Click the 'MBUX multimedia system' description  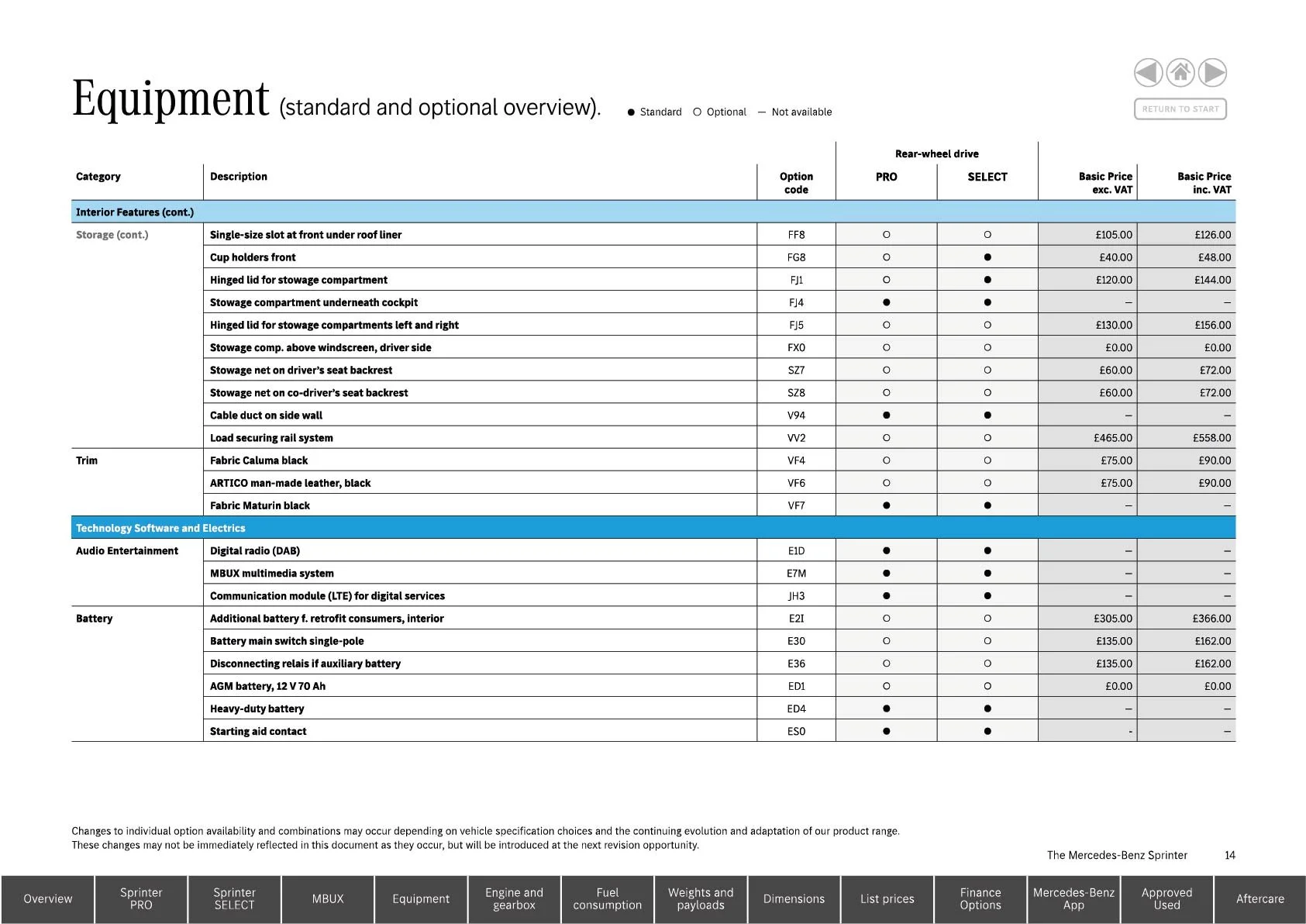272,574
